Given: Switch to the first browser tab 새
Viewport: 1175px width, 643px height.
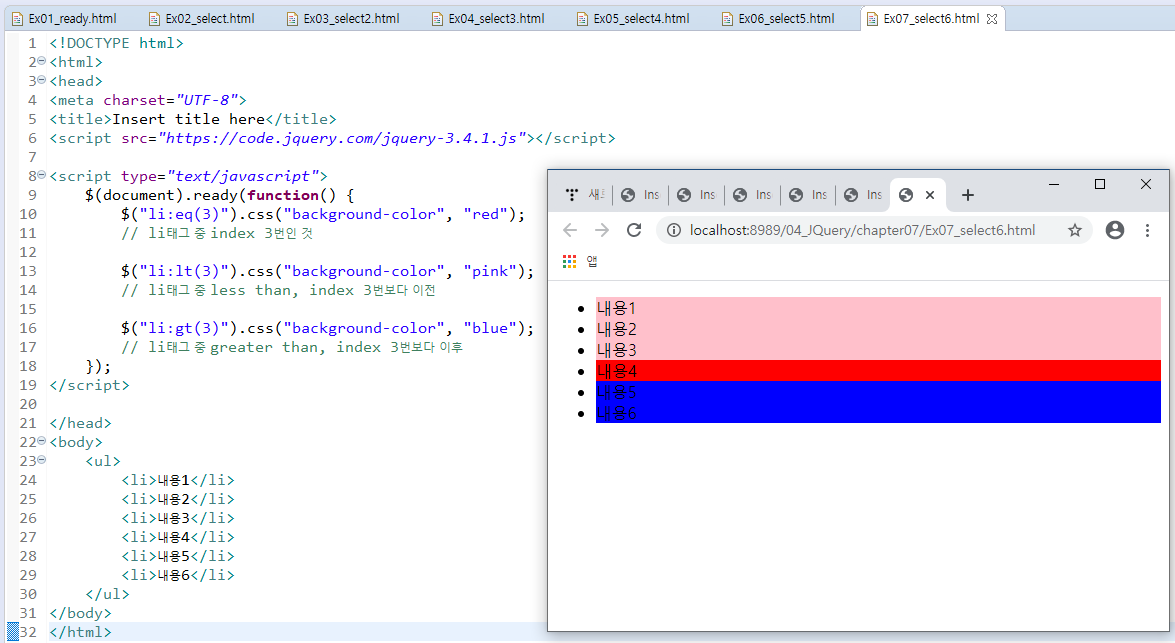Looking at the screenshot, I should tap(585, 195).
